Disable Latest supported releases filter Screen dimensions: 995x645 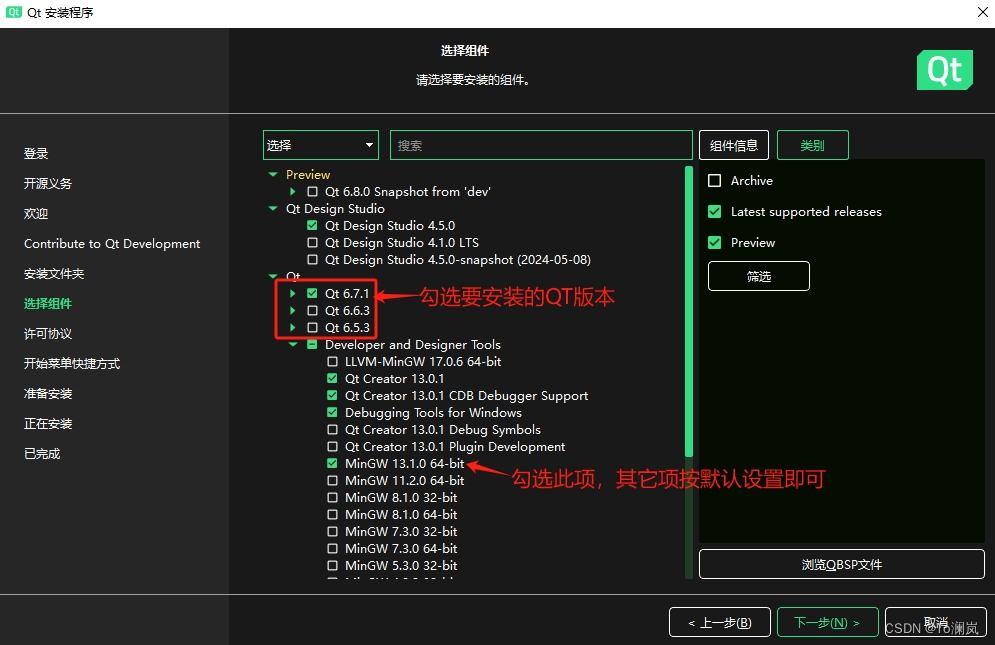click(715, 211)
